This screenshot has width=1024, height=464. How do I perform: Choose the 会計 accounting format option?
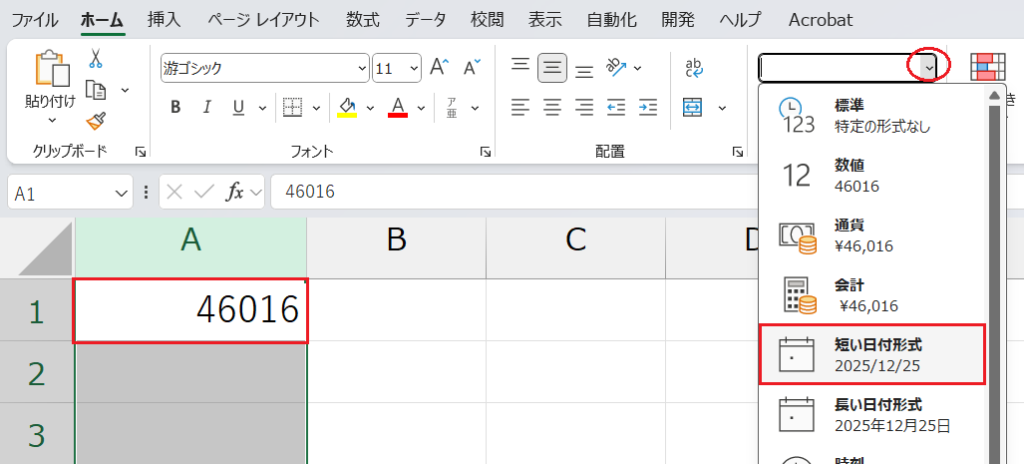pyautogui.click(x=872, y=295)
